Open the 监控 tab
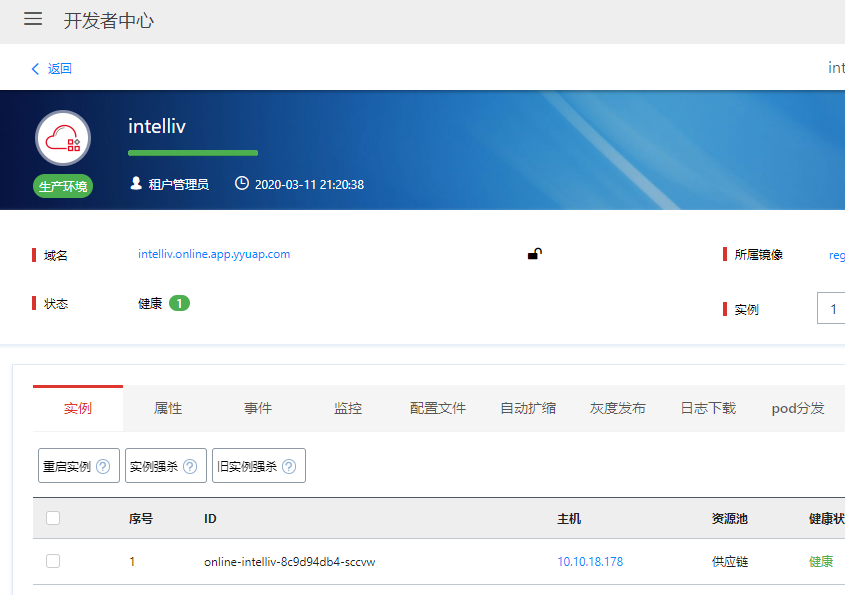Viewport: 845px width, 595px height. pos(348,408)
